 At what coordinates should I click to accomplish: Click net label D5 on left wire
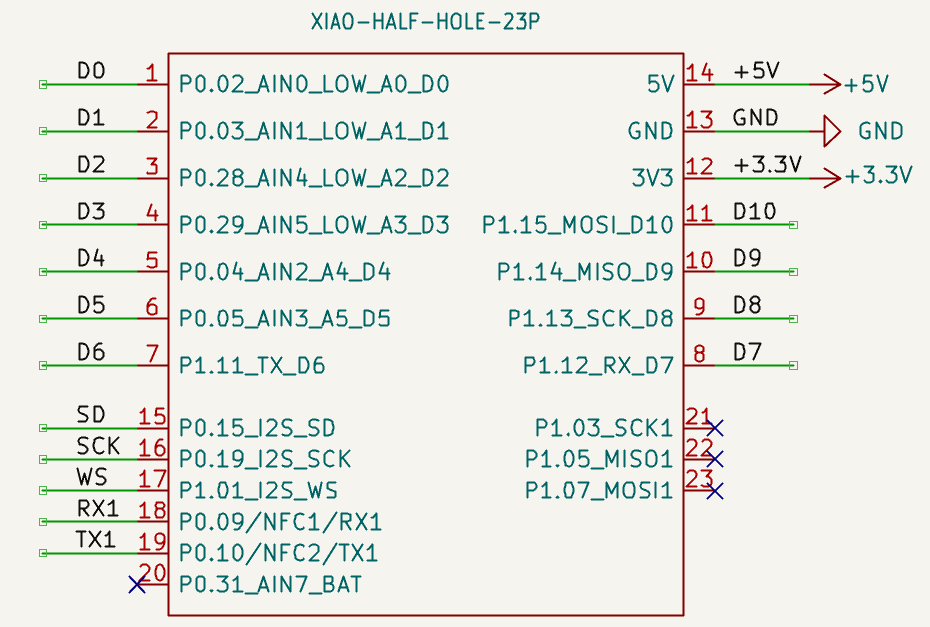point(91,305)
